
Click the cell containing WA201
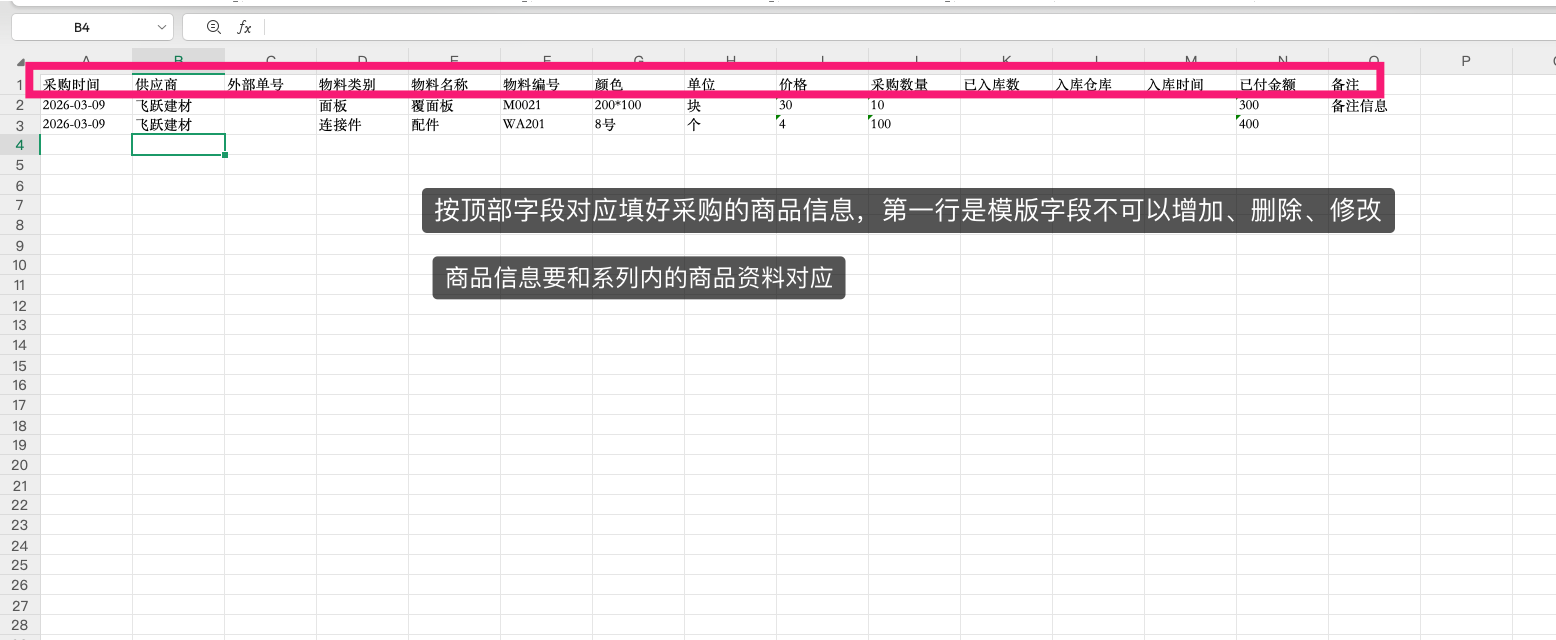546,125
